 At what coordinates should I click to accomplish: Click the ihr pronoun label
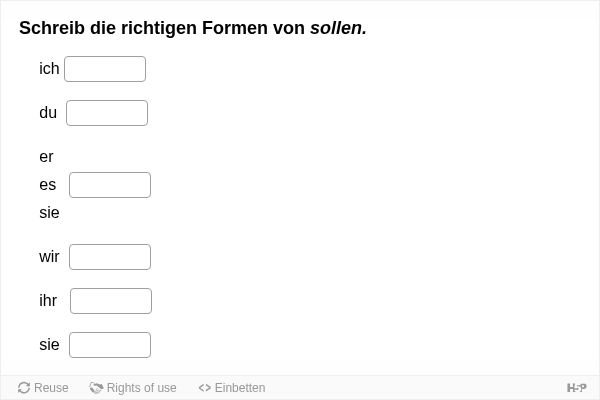click(48, 300)
